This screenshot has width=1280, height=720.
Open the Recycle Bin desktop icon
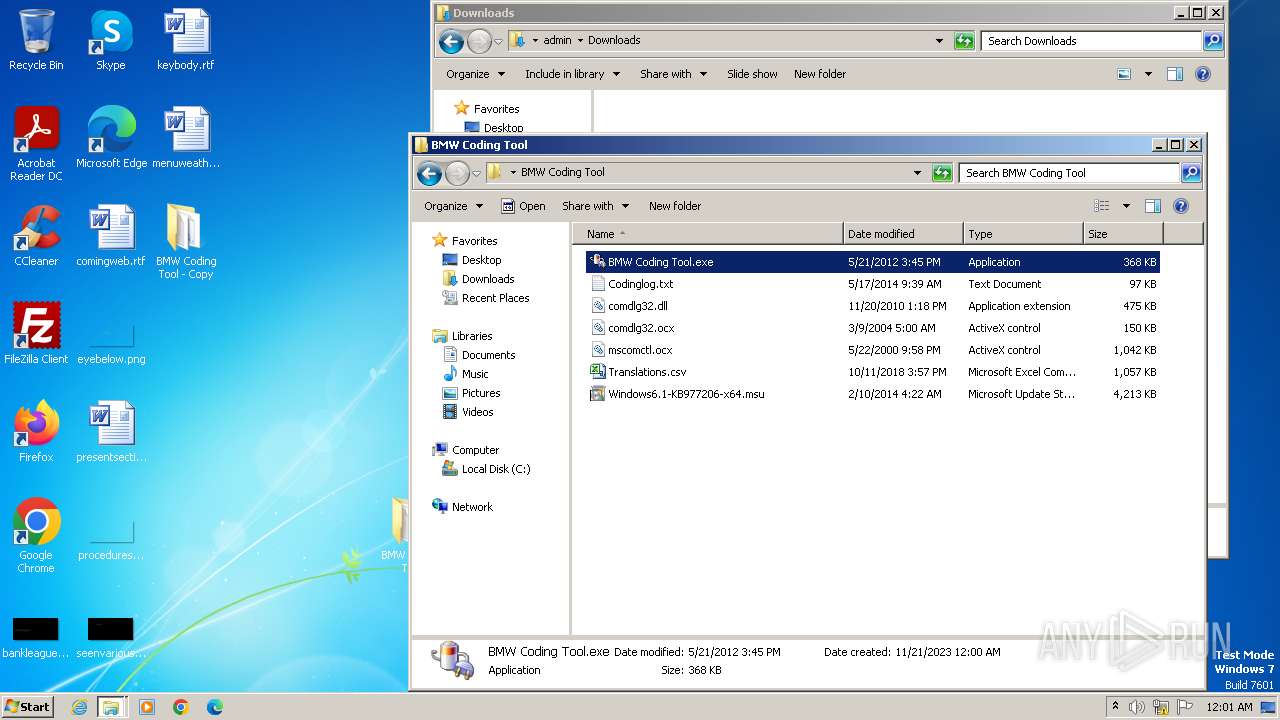36,40
